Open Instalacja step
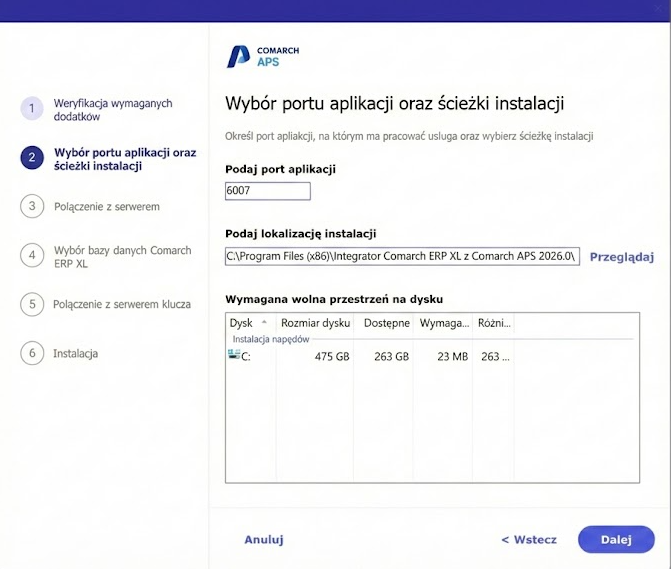The height and width of the screenshot is (569, 671). click(75, 353)
